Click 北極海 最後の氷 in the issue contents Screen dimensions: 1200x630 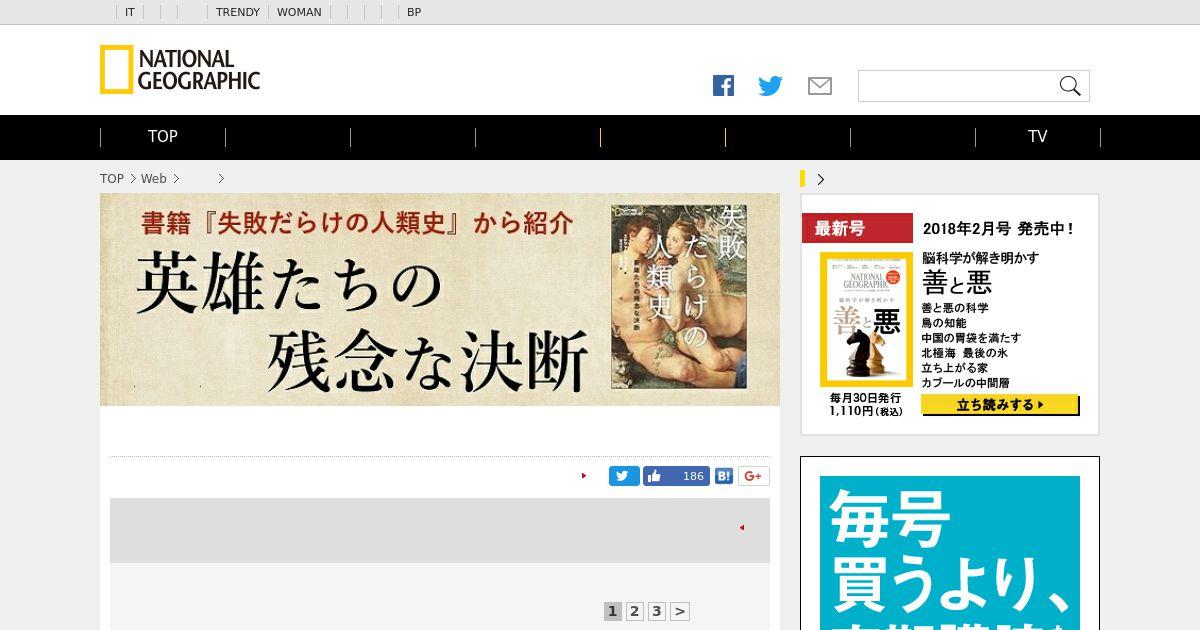964,353
